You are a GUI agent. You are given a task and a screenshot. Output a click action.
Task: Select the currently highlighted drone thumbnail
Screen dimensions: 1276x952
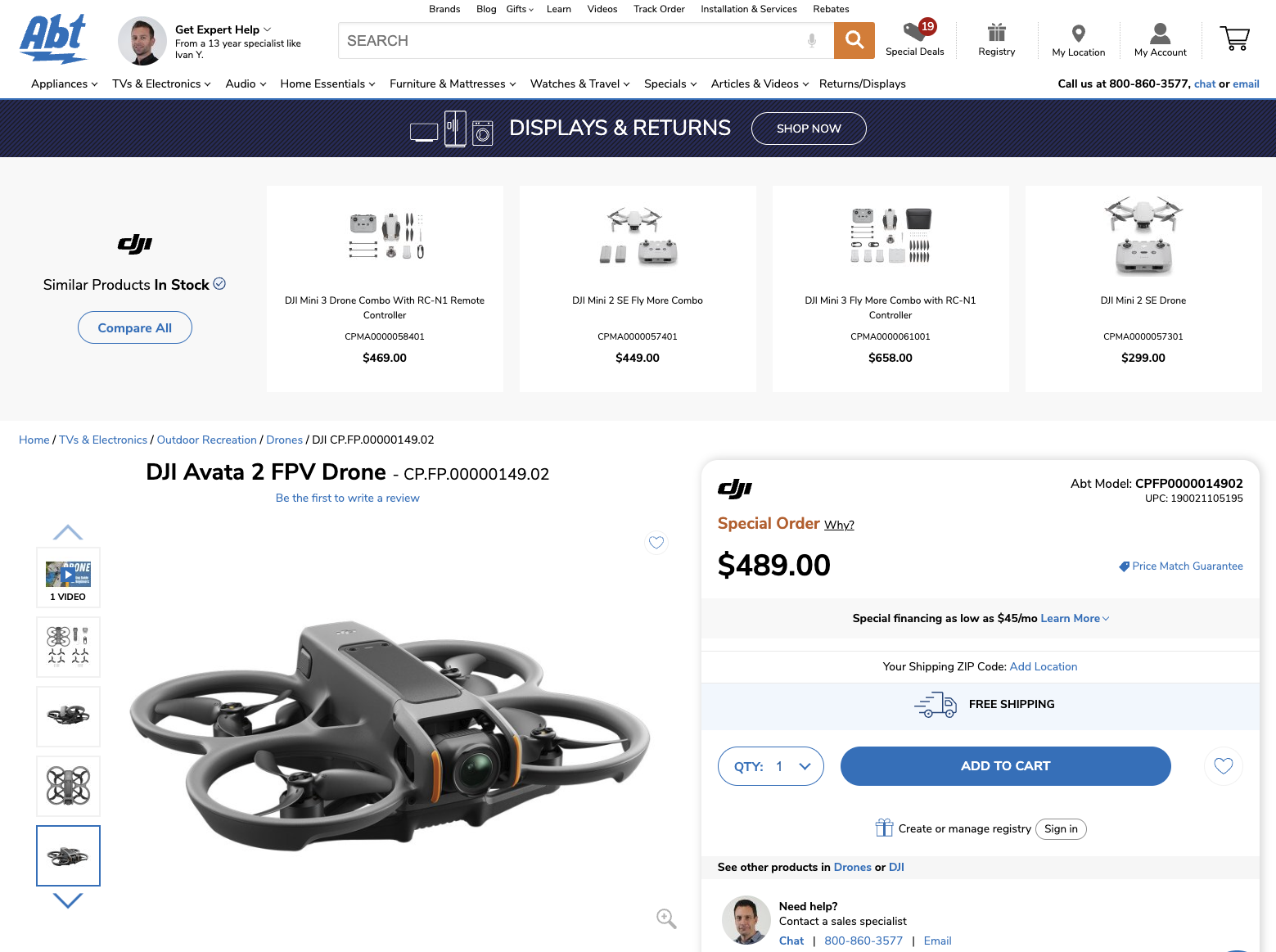68,855
